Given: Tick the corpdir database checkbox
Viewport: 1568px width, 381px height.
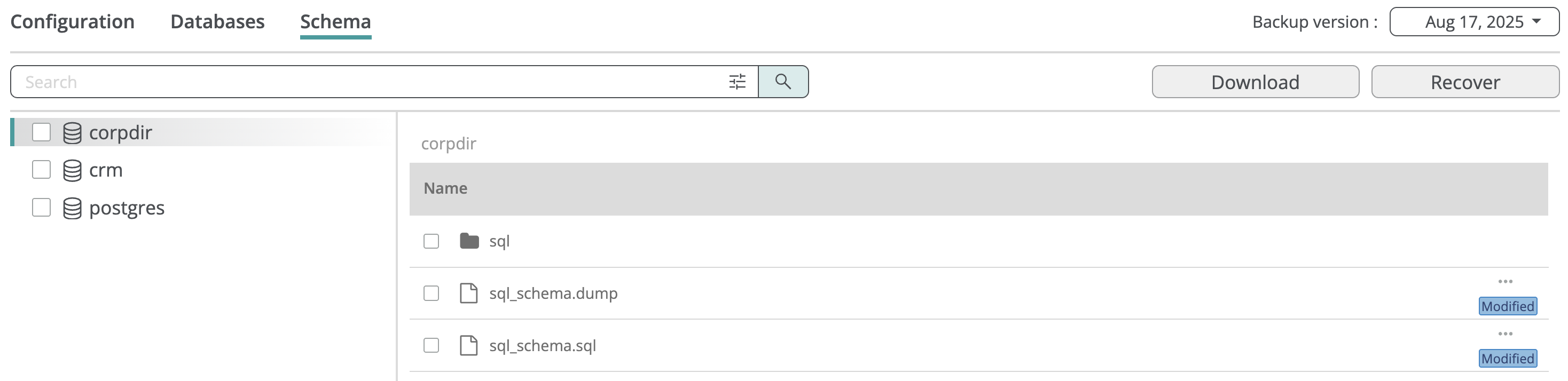Looking at the screenshot, I should coord(42,132).
